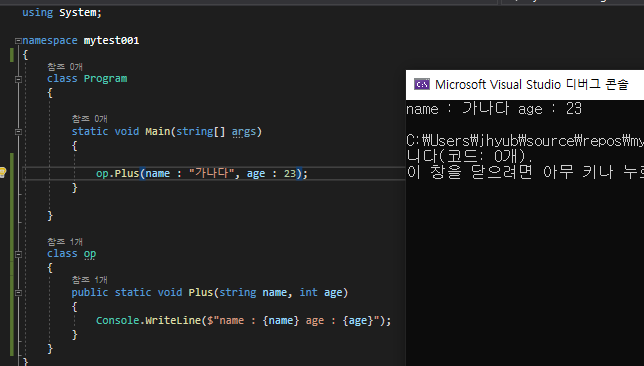Open references link above Main method
Viewport: 644px width, 366px height.
tap(90, 119)
